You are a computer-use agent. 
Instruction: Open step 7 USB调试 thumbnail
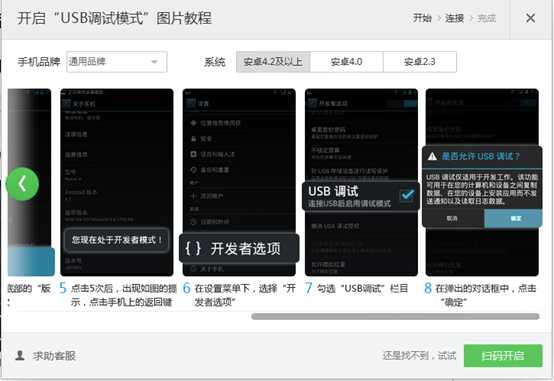361,182
